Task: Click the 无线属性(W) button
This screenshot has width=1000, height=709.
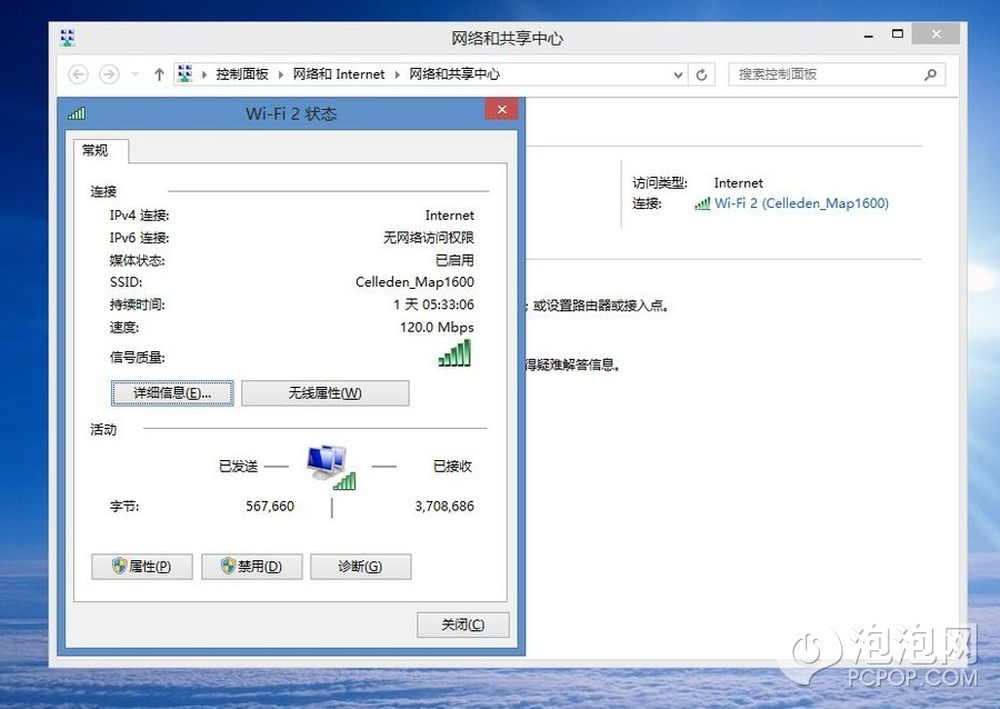Action: pos(325,393)
